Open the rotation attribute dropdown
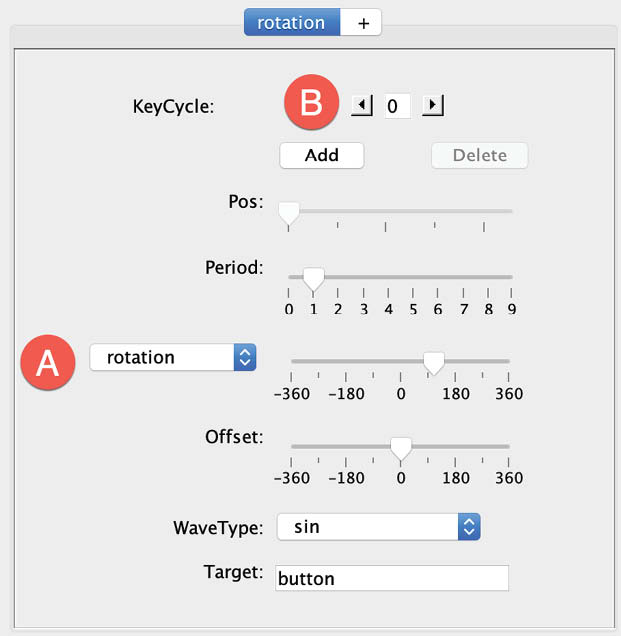 pyautogui.click(x=173, y=357)
